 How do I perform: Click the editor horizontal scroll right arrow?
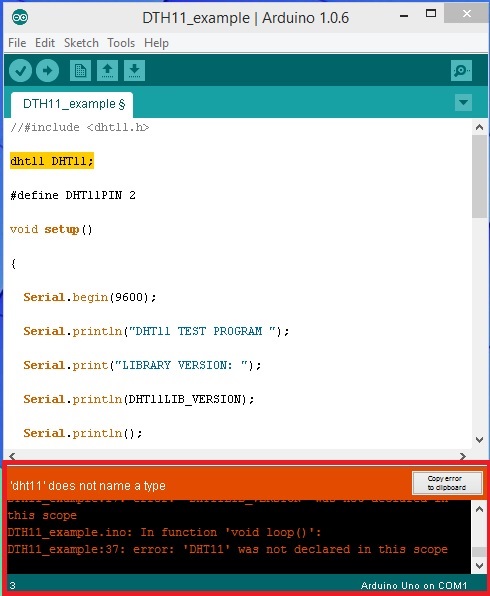(x=463, y=456)
